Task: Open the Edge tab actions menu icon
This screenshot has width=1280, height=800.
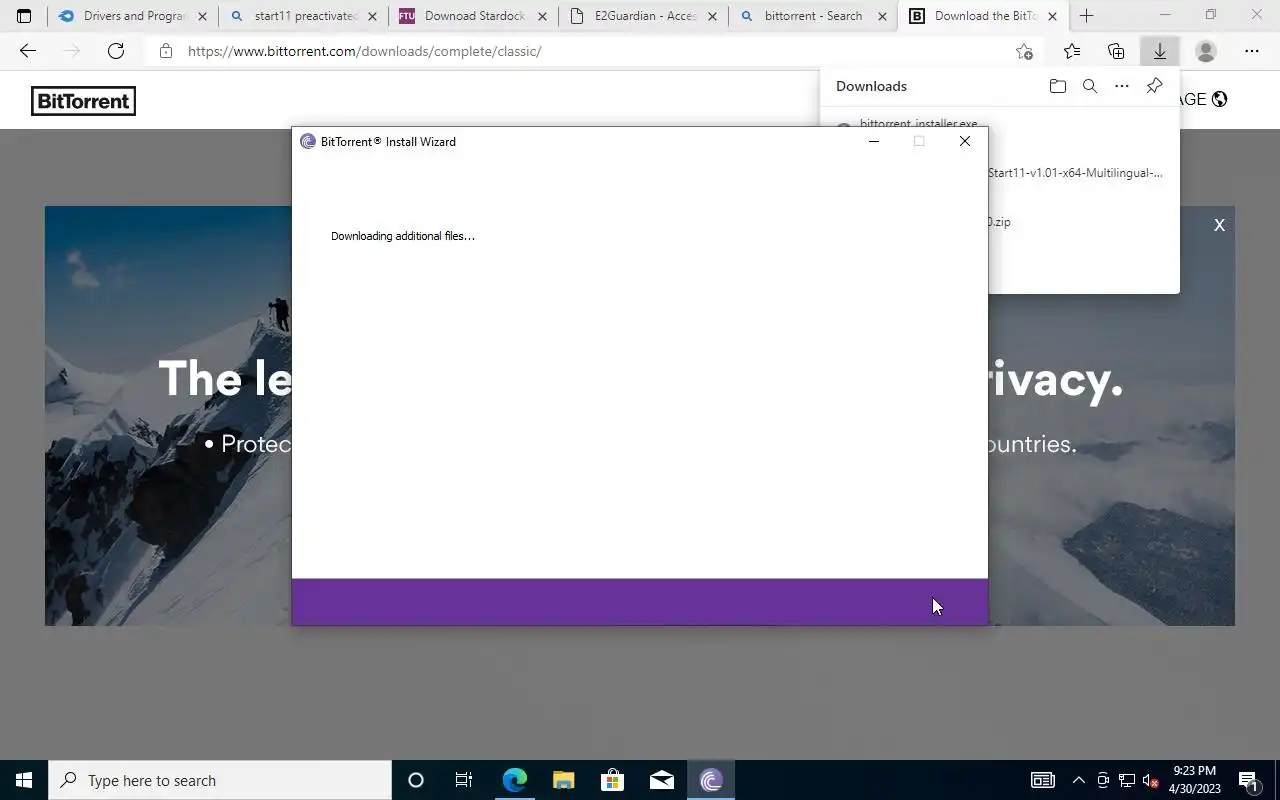Action: [x=24, y=16]
